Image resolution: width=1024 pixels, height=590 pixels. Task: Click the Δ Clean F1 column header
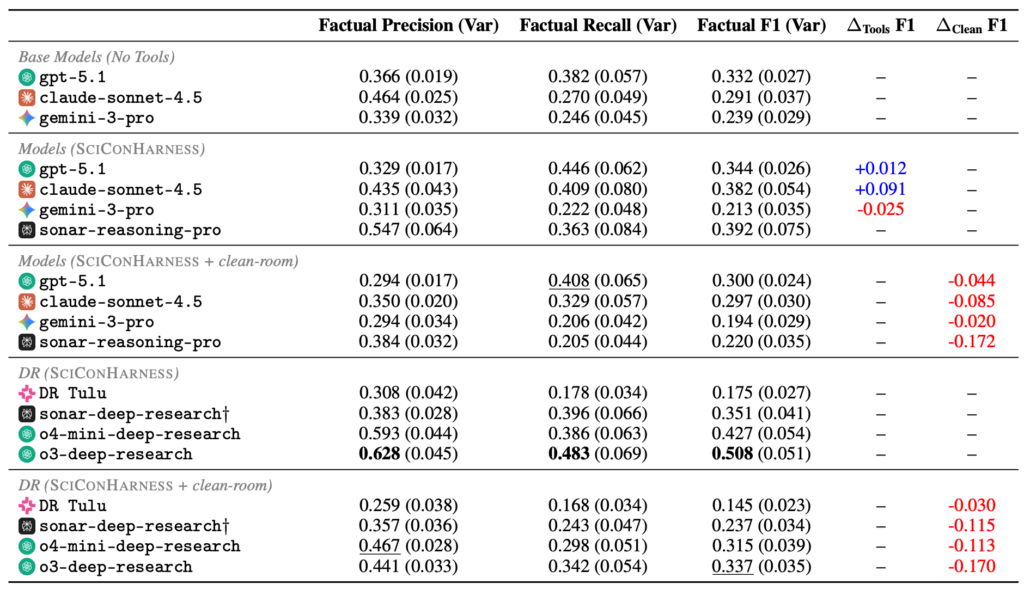click(972, 26)
